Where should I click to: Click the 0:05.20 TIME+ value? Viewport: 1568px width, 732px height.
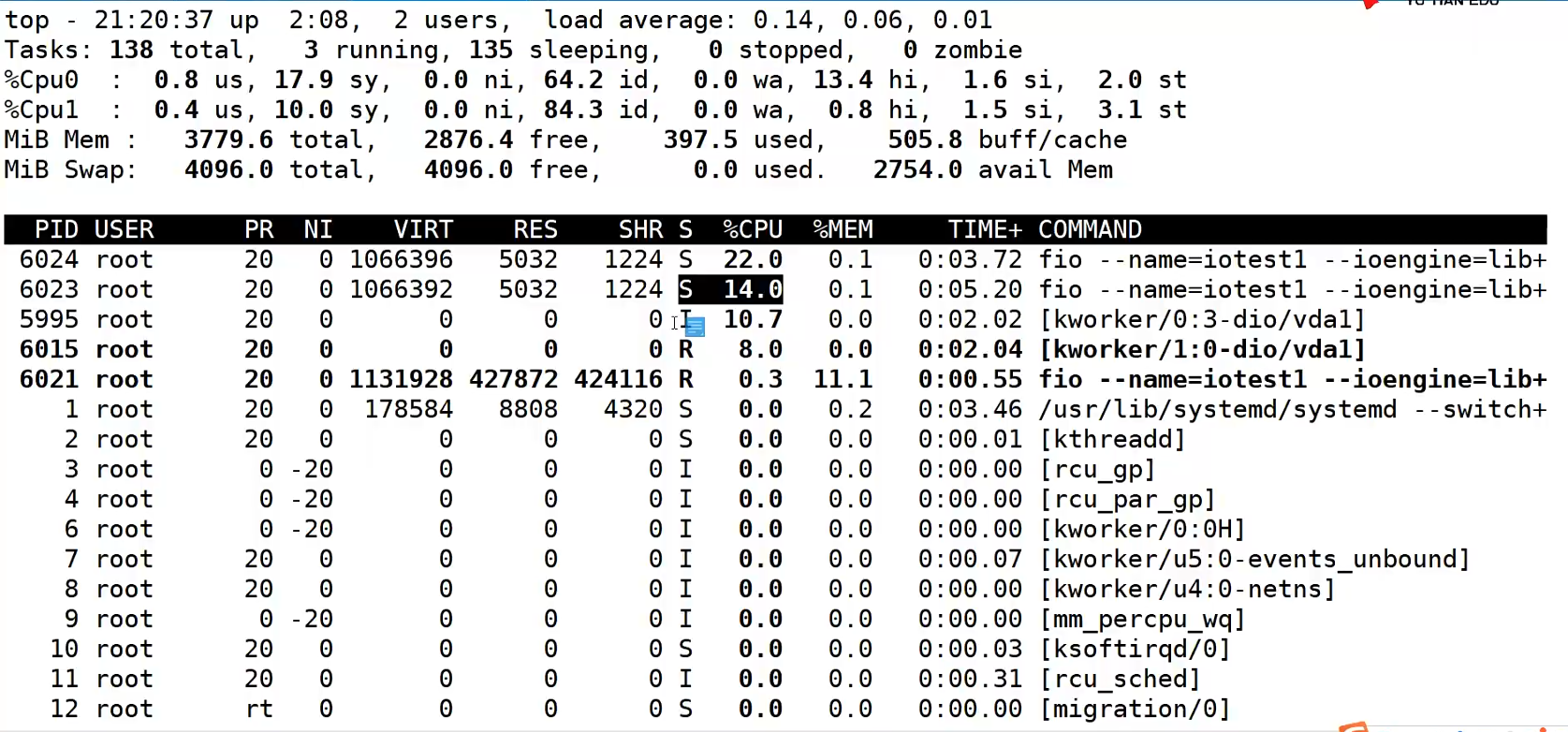(x=970, y=289)
